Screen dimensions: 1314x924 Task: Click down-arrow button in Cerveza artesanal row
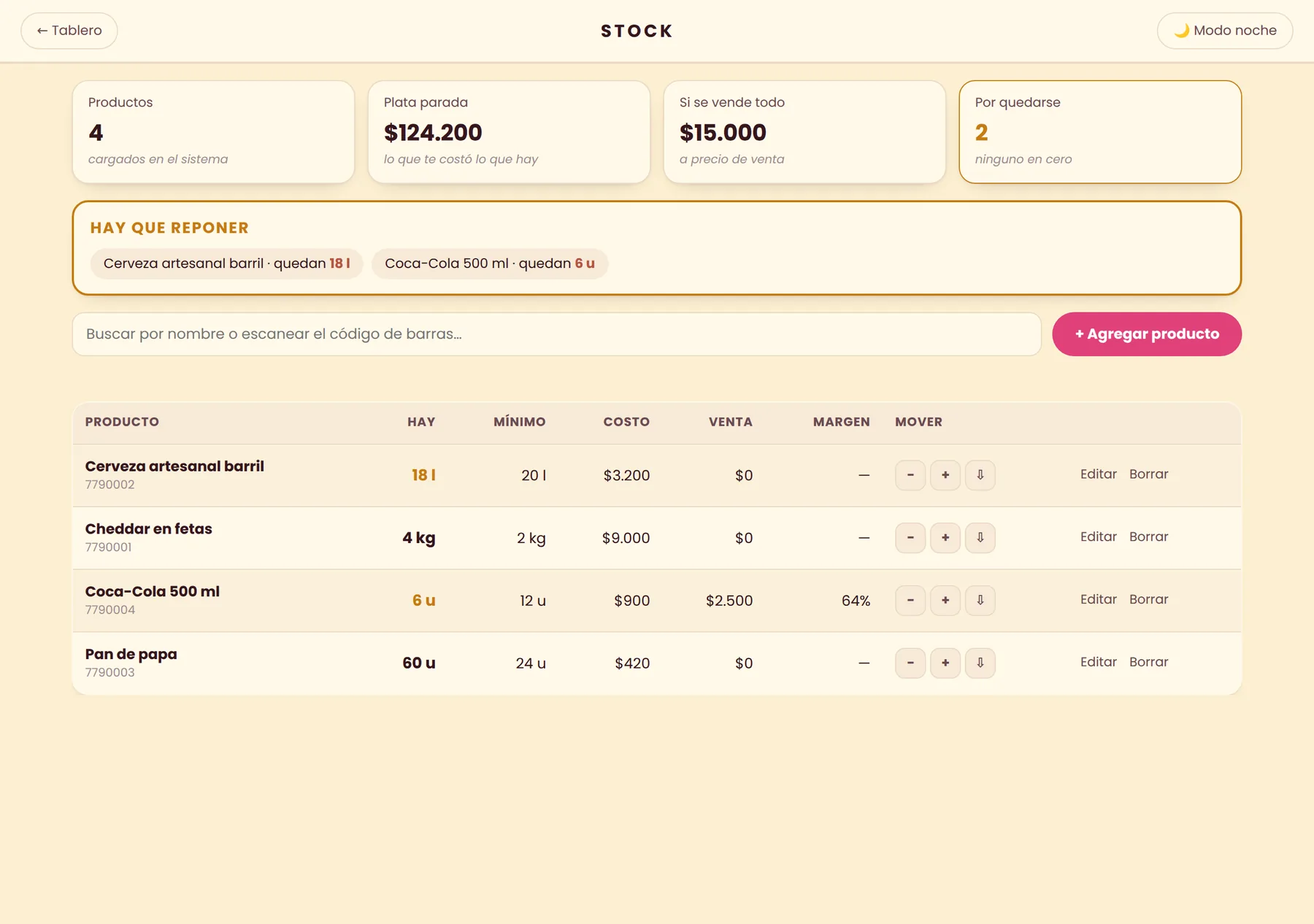click(980, 475)
